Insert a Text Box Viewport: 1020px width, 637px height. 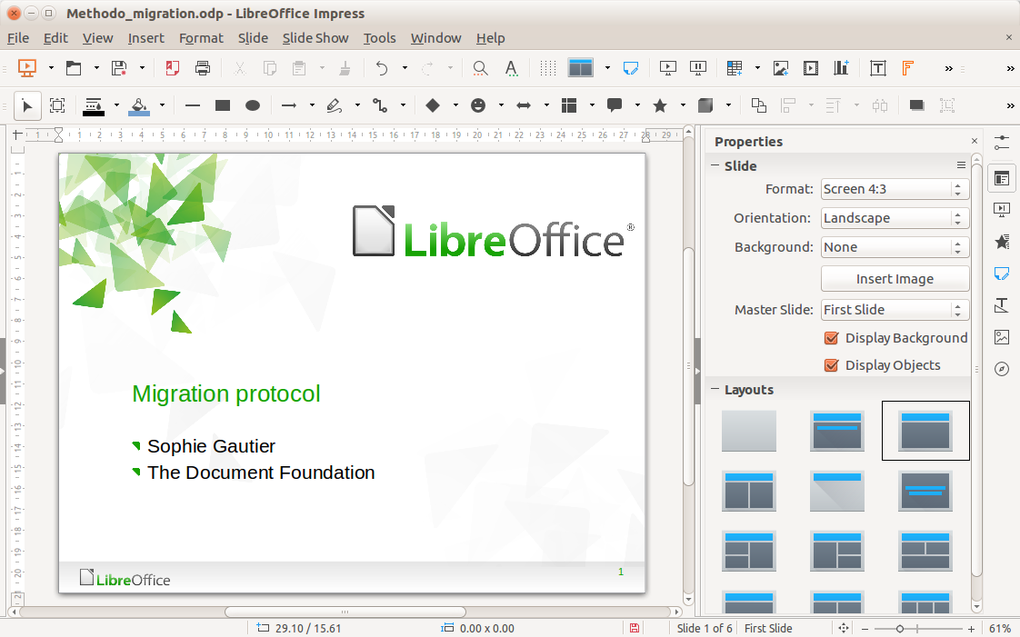point(877,68)
